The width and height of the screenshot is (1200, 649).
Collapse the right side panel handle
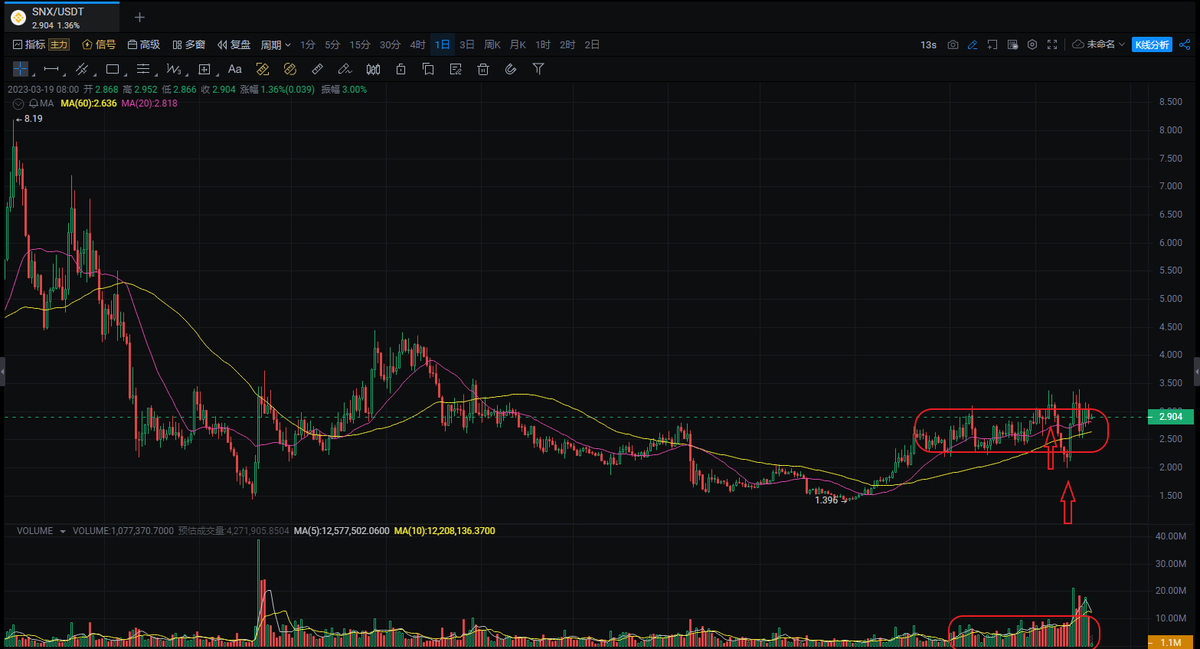pyautogui.click(x=1196, y=370)
